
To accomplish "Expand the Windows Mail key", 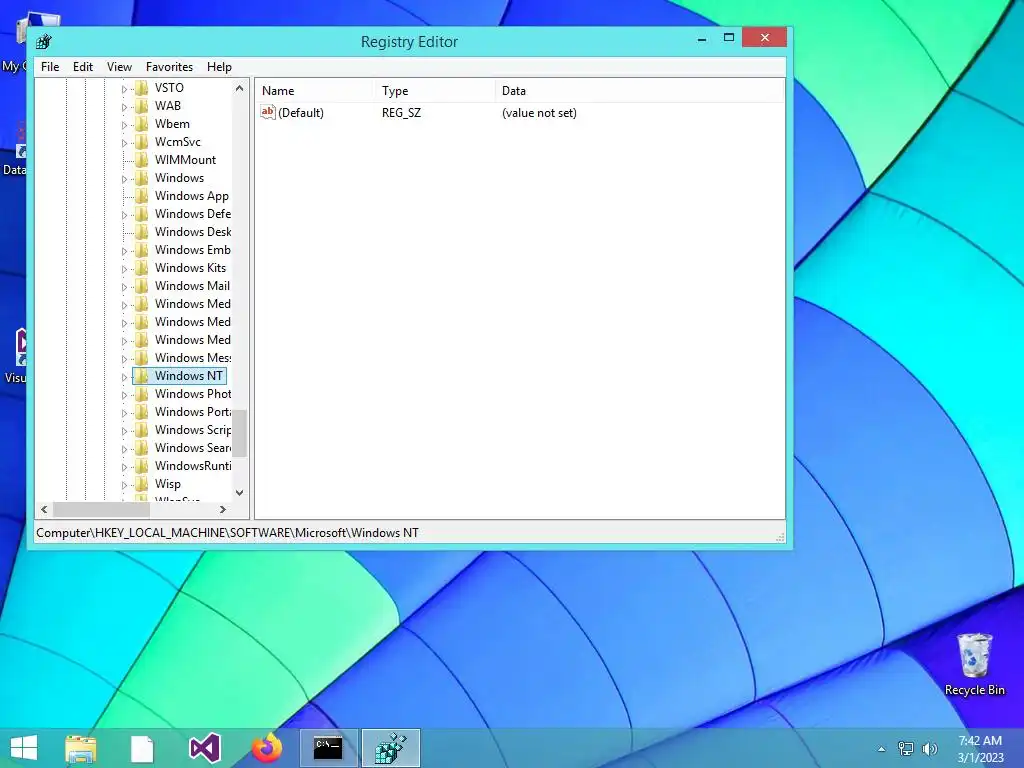I will tap(124, 287).
